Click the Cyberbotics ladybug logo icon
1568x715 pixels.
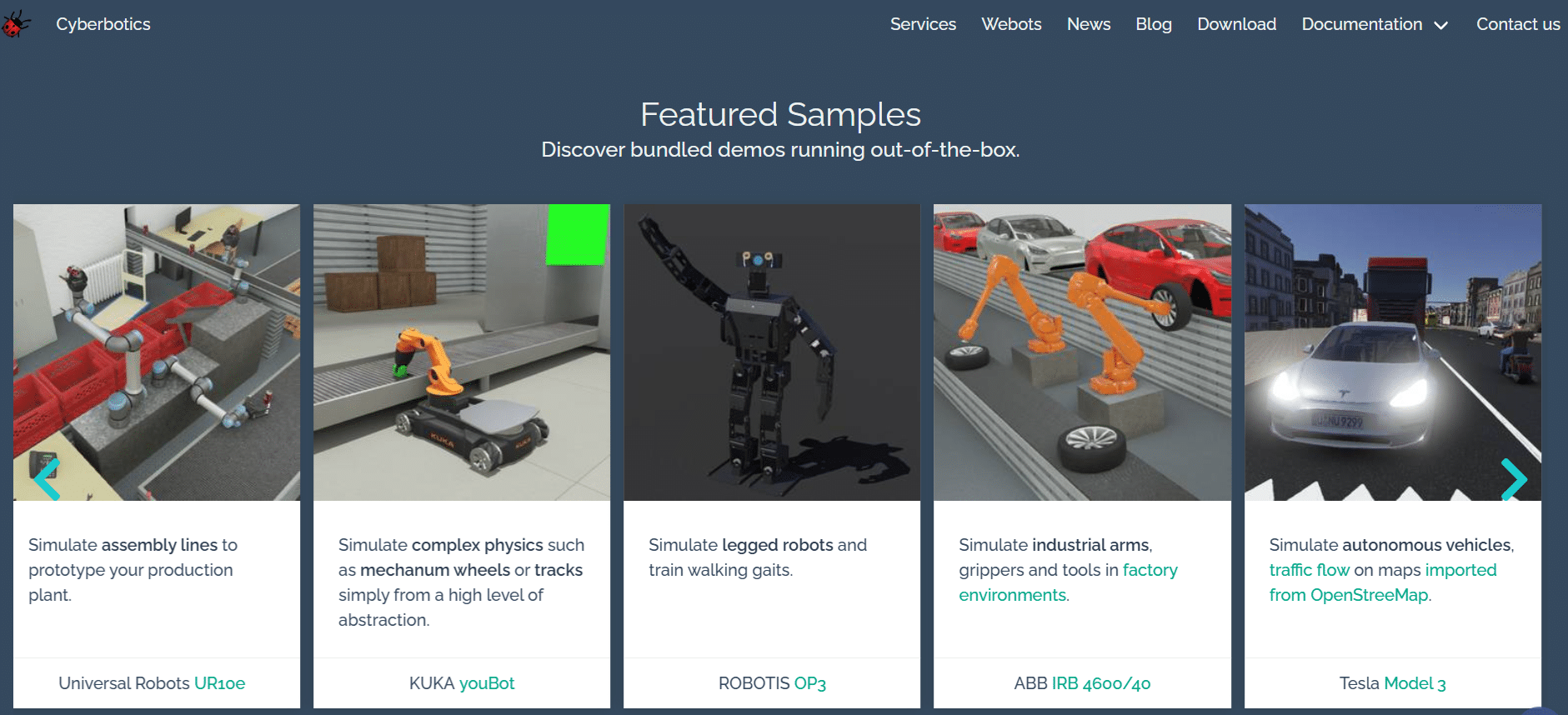[x=15, y=24]
